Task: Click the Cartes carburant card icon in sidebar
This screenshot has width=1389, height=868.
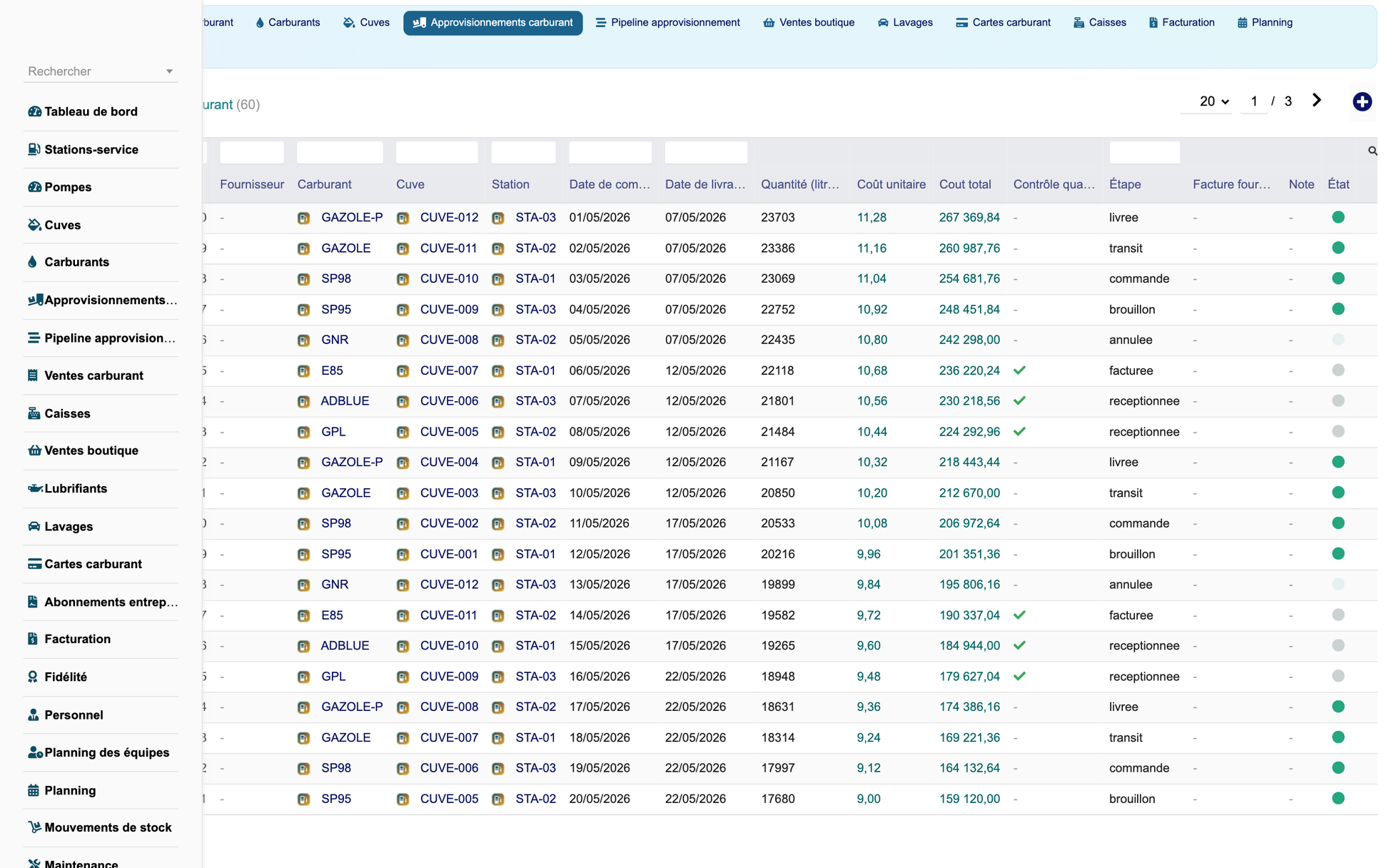Action: (34, 564)
